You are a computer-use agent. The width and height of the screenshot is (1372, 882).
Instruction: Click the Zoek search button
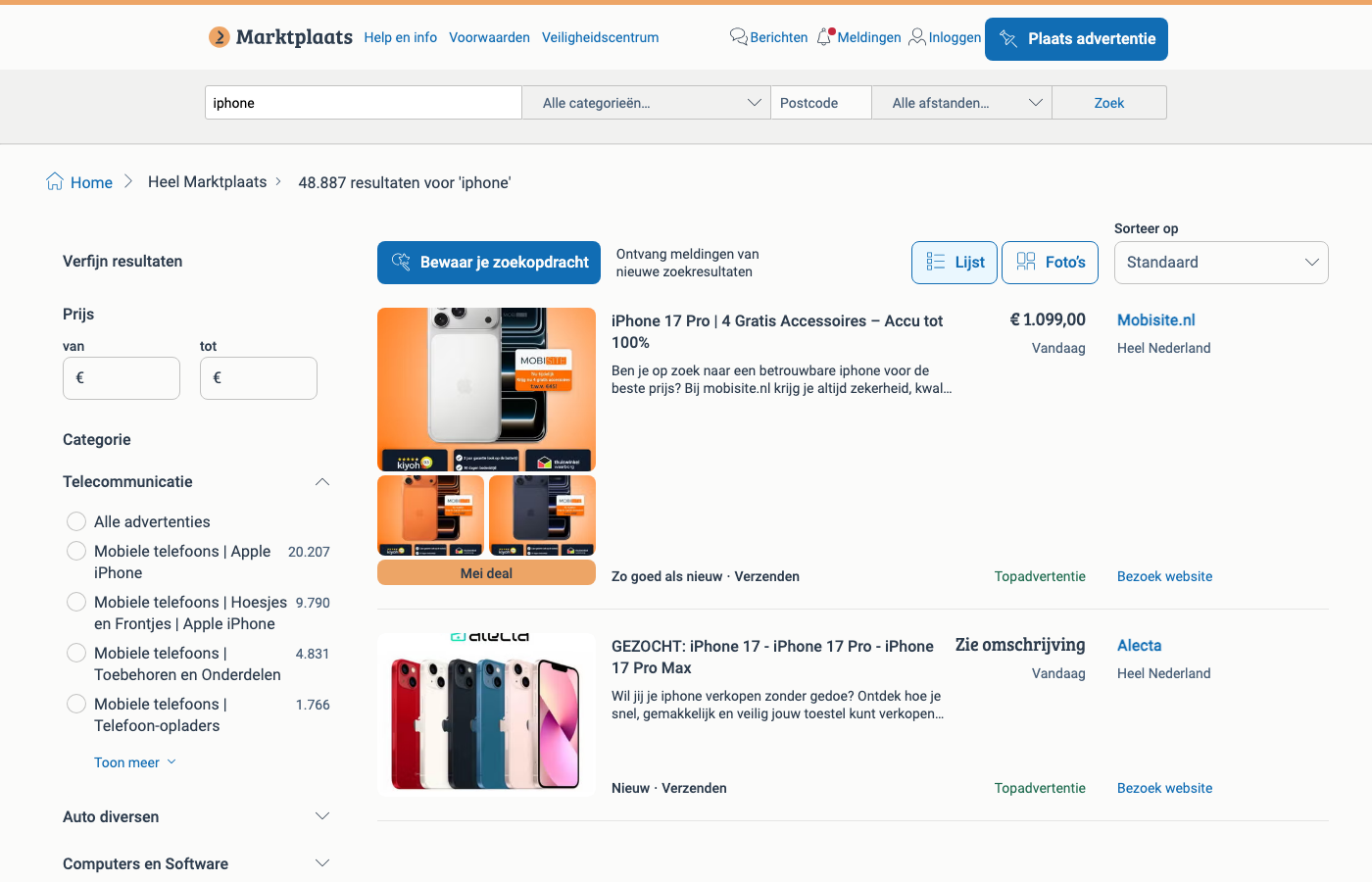1109,103
